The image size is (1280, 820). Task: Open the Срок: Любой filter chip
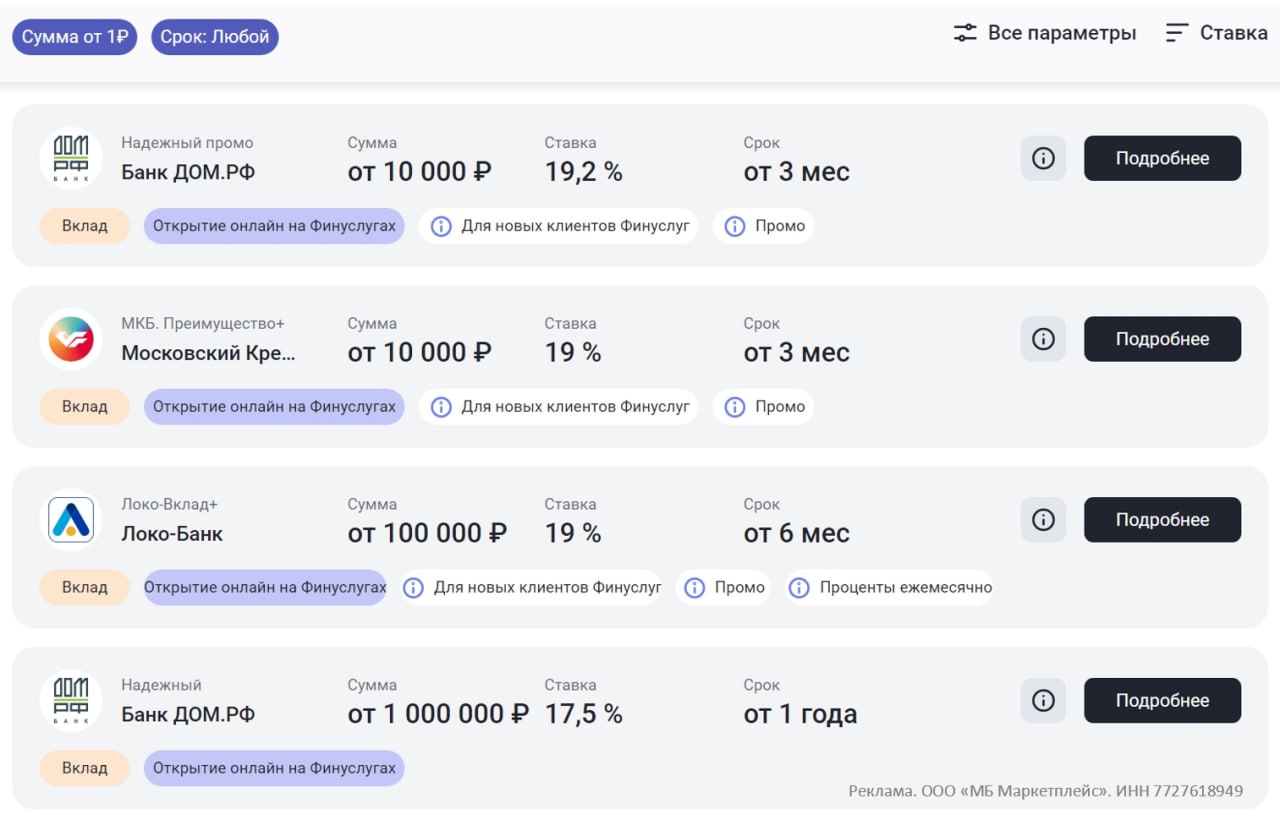(215, 37)
